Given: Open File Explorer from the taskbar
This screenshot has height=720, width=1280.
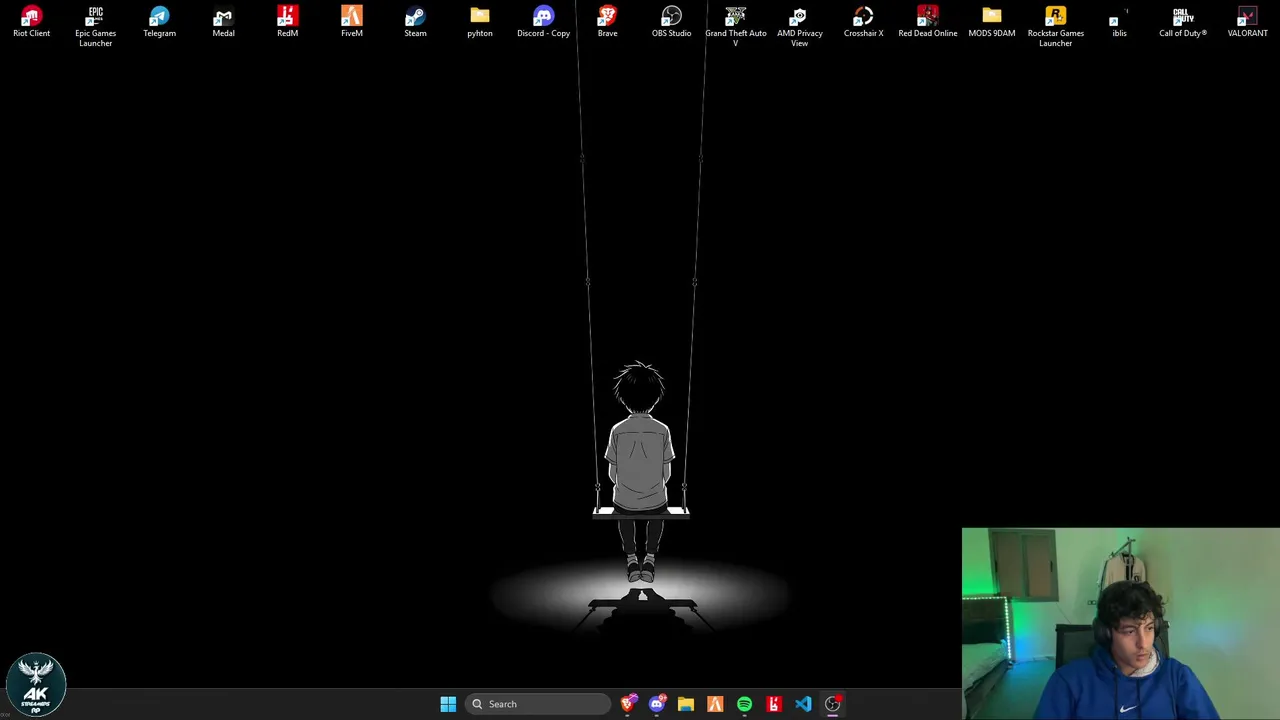Looking at the screenshot, I should (x=686, y=704).
